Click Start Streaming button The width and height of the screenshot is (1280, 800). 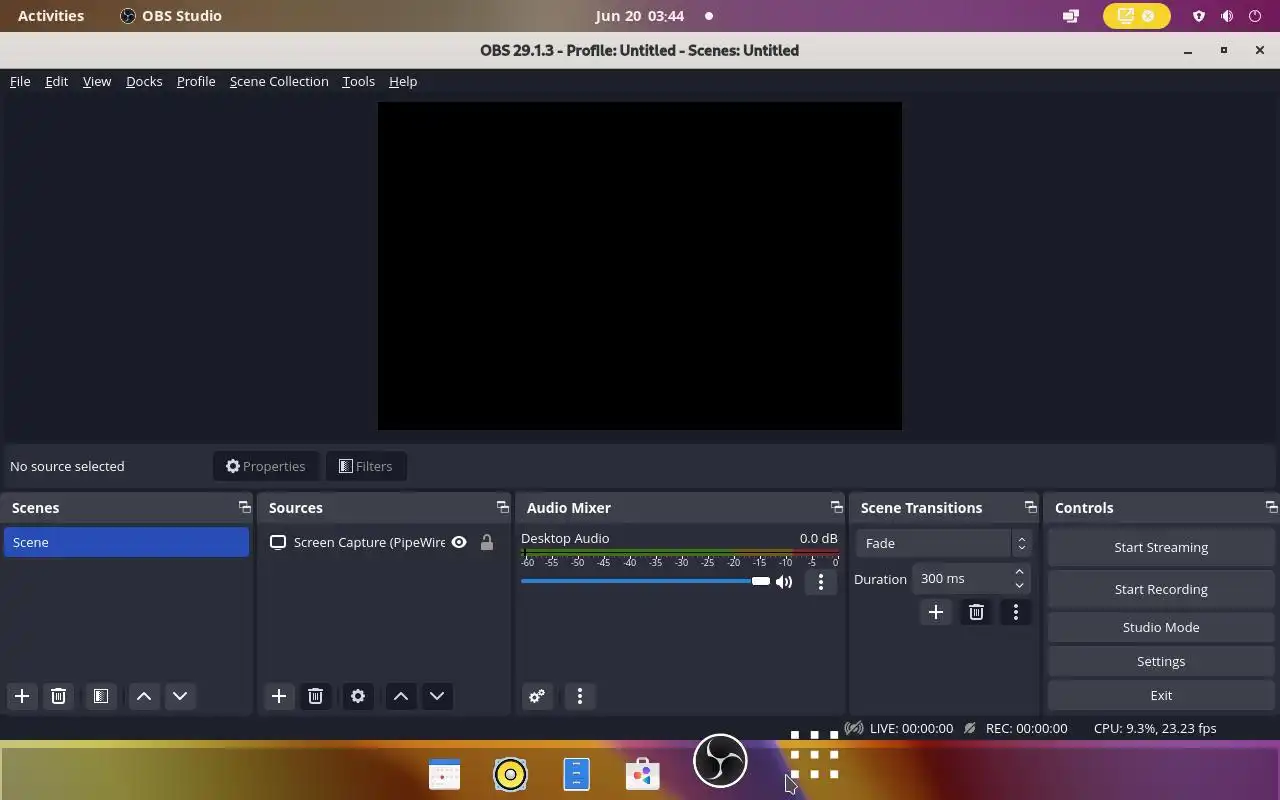(x=1161, y=547)
